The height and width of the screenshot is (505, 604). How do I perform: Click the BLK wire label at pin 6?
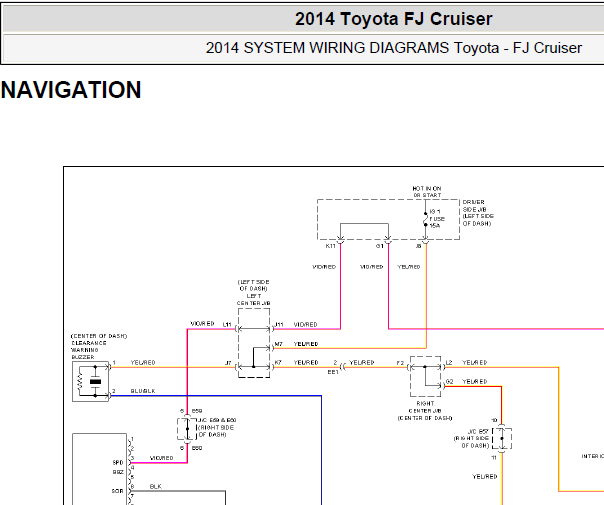tap(156, 487)
